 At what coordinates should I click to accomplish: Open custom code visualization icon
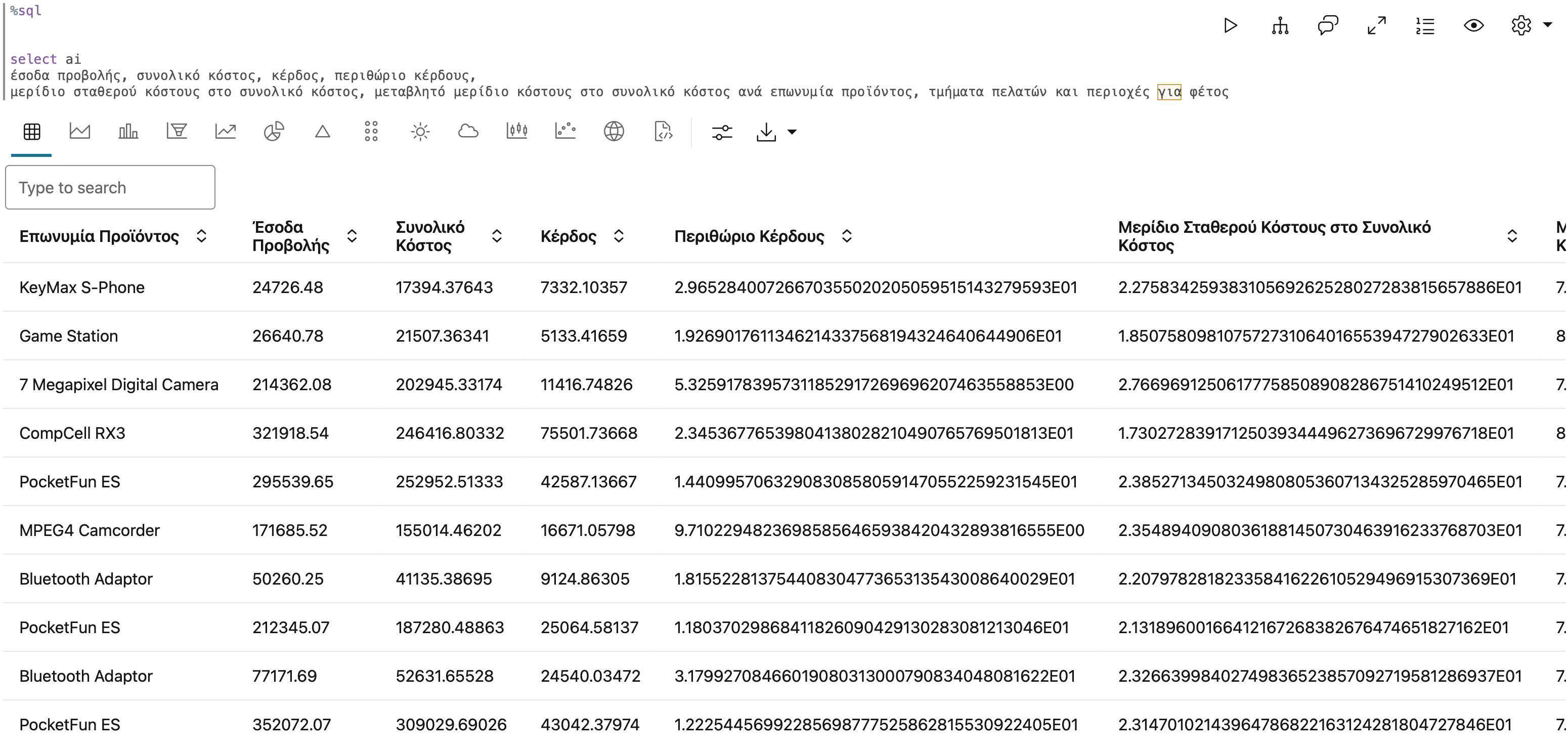tap(663, 132)
